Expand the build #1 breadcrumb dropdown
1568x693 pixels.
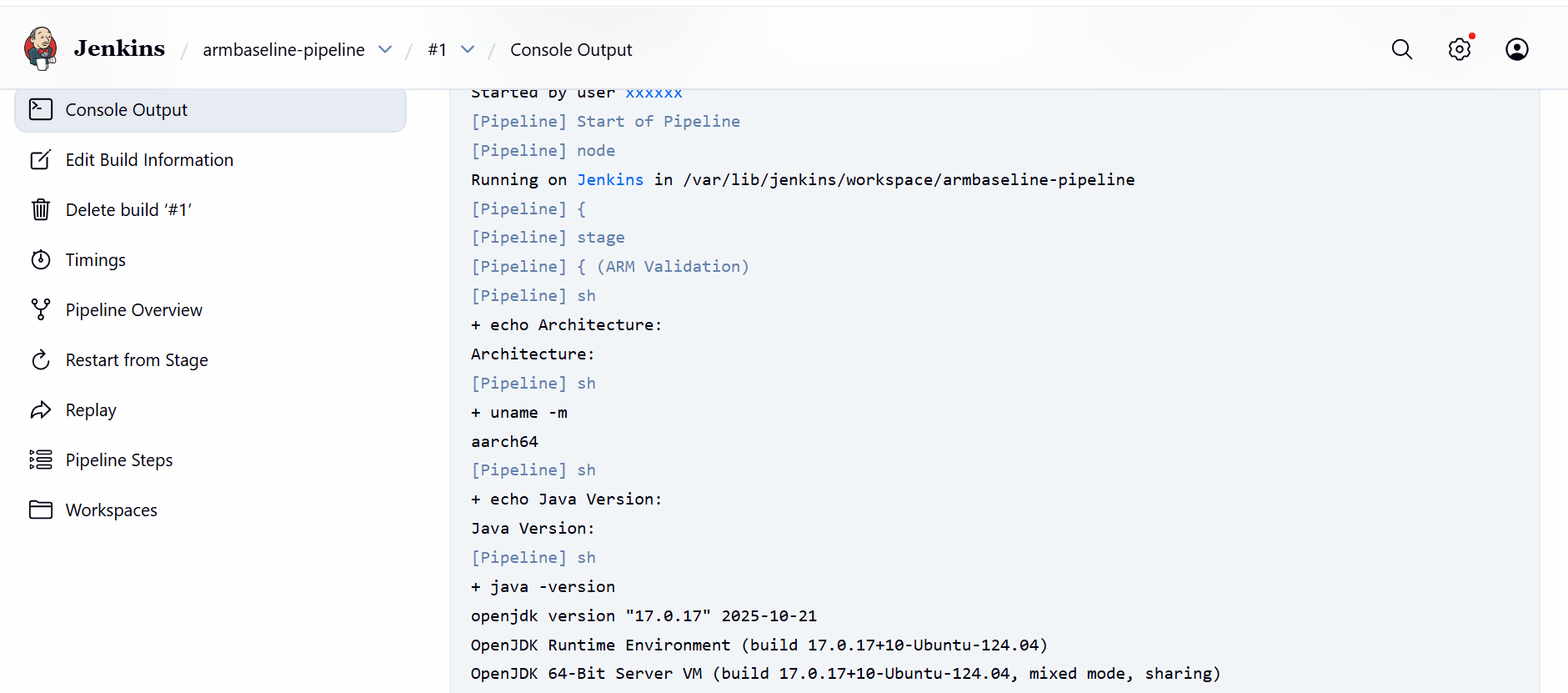(468, 49)
